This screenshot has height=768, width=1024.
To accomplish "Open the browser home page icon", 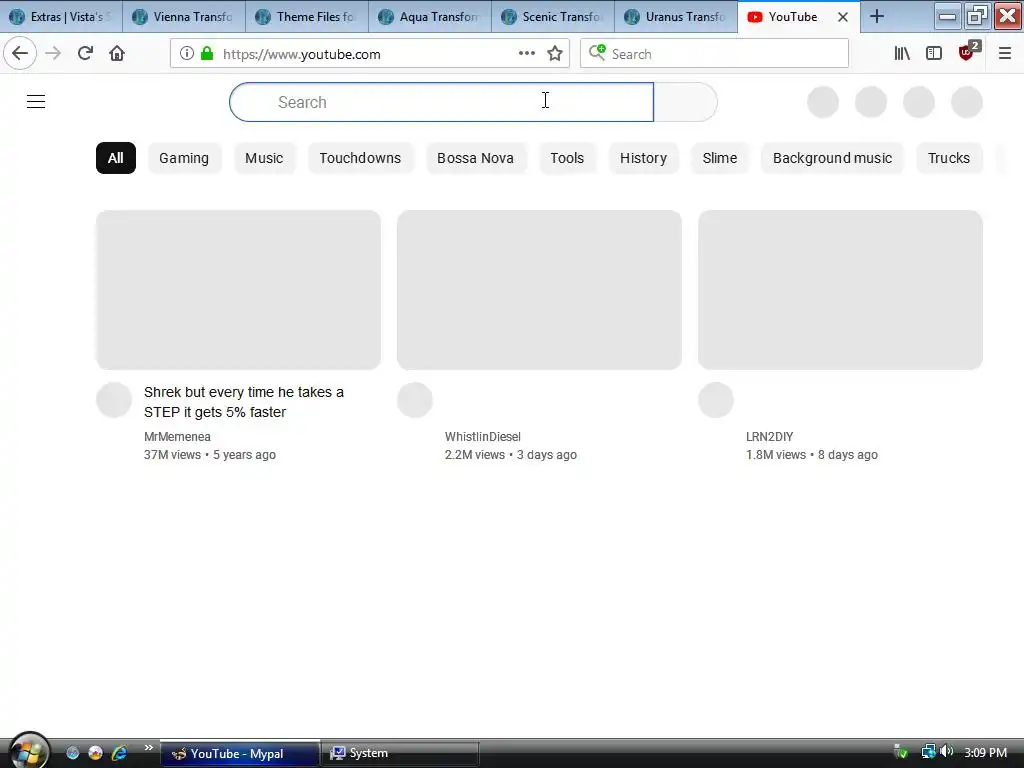I will [x=117, y=54].
